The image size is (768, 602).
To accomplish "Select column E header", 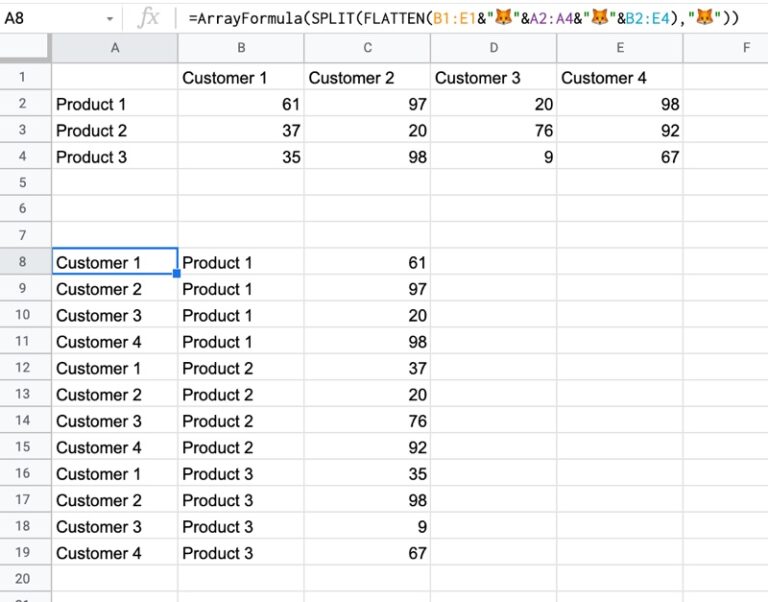I will pos(619,47).
